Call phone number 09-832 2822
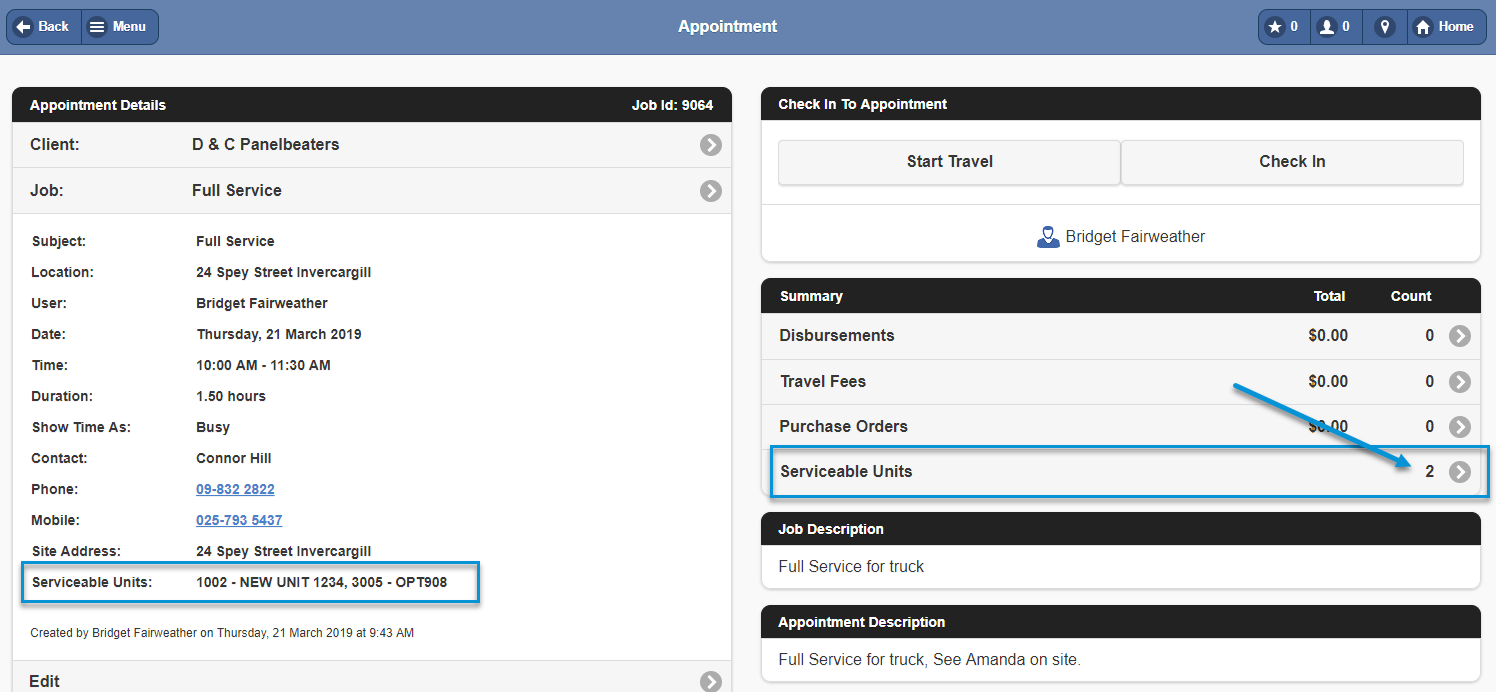Screen dimensions: 1496x692 (x=235, y=489)
